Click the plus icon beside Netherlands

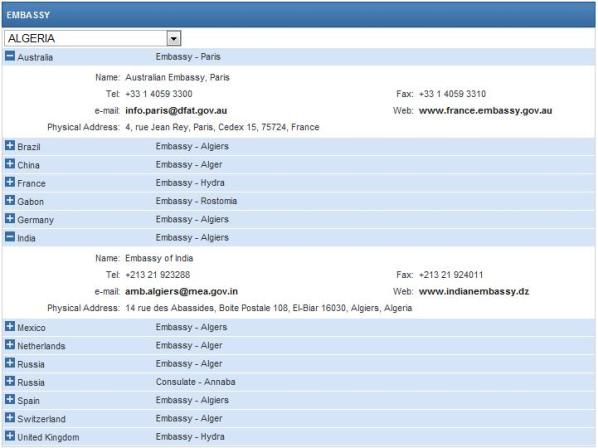pos(10,345)
